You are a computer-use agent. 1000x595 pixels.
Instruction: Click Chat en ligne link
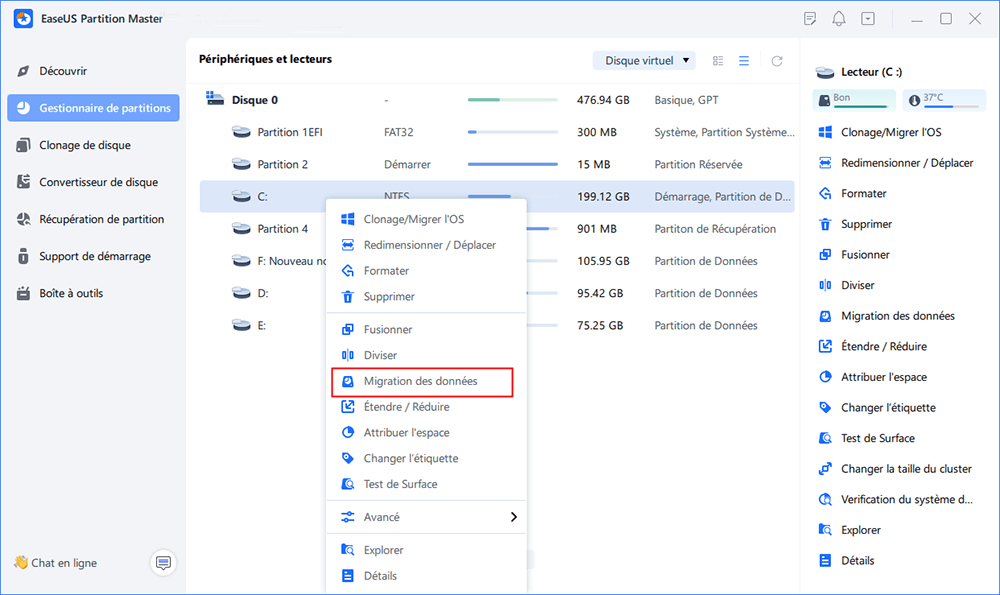point(64,563)
